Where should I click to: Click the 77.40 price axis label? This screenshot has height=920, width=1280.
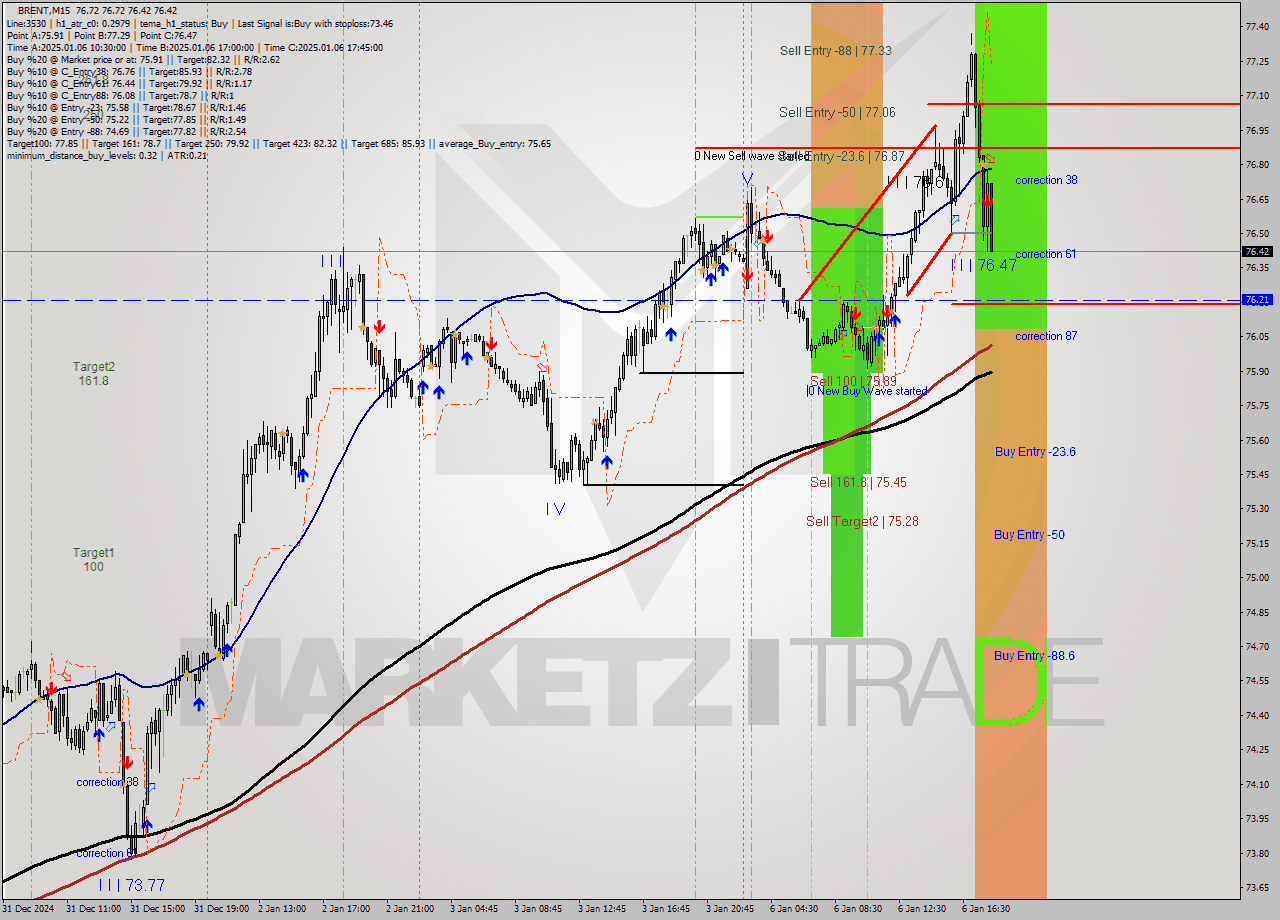[x=1257, y=27]
